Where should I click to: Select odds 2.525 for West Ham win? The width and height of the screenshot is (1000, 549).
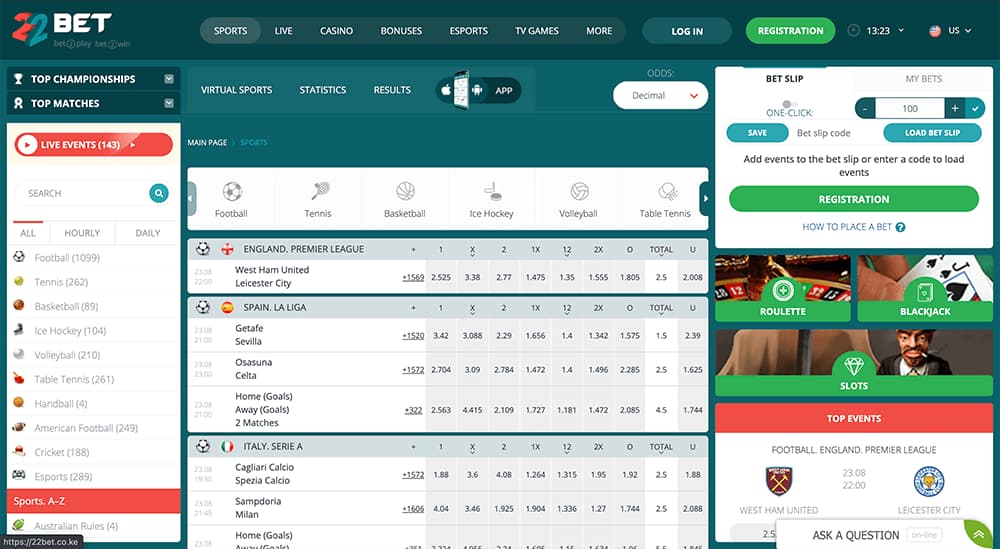point(441,277)
